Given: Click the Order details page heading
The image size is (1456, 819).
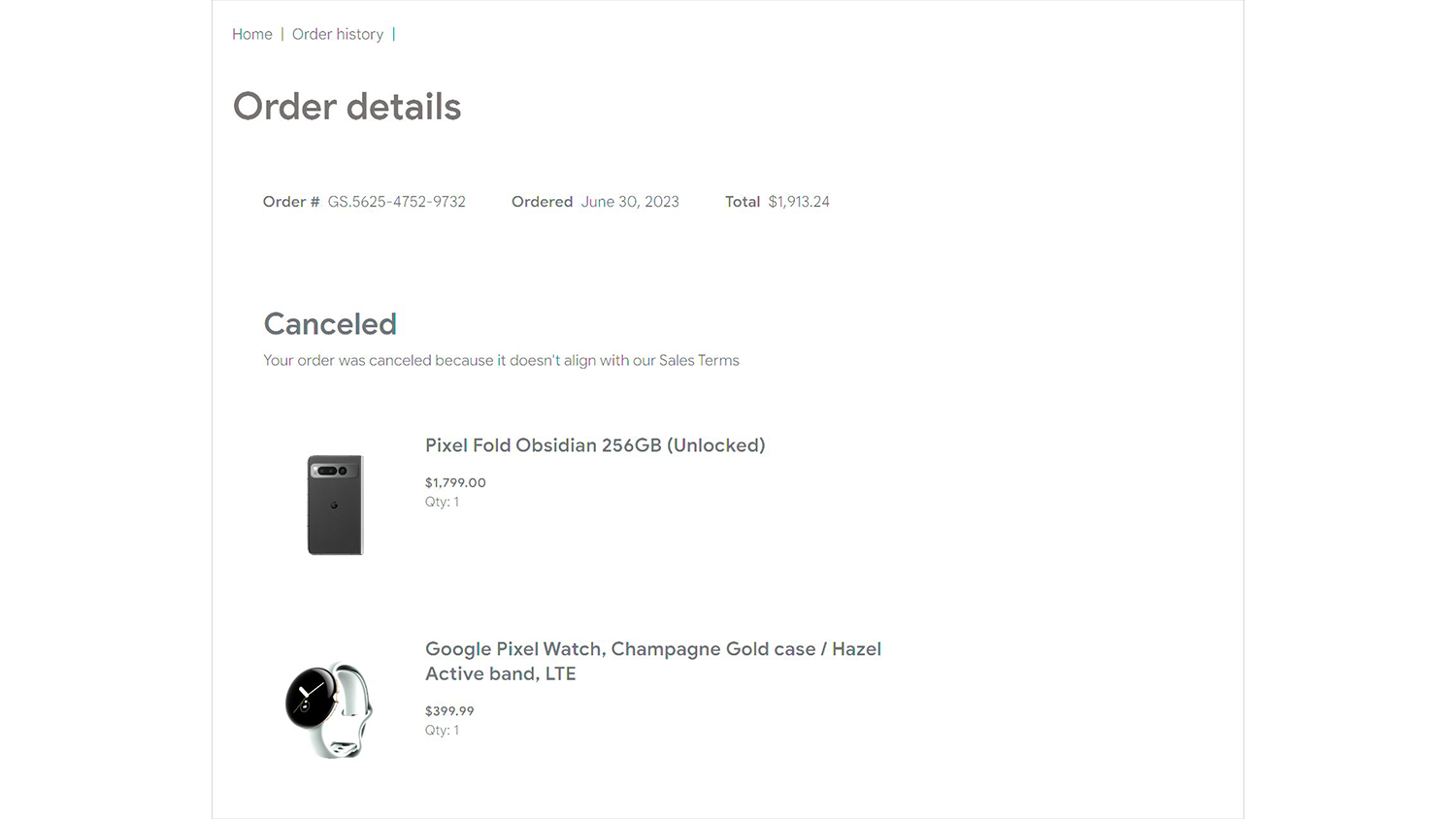Looking at the screenshot, I should coord(347,107).
